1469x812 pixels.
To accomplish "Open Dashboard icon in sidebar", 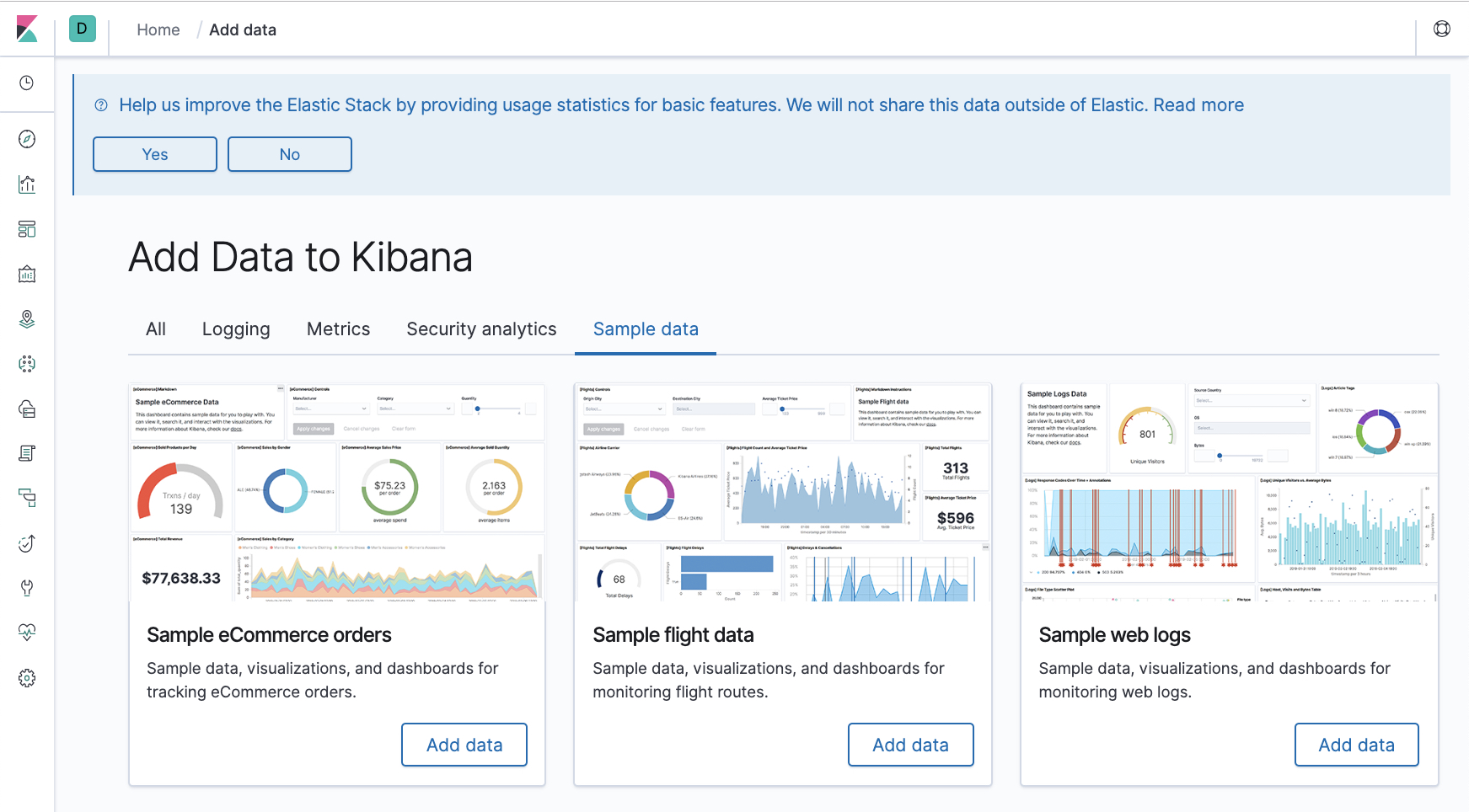I will (x=27, y=229).
